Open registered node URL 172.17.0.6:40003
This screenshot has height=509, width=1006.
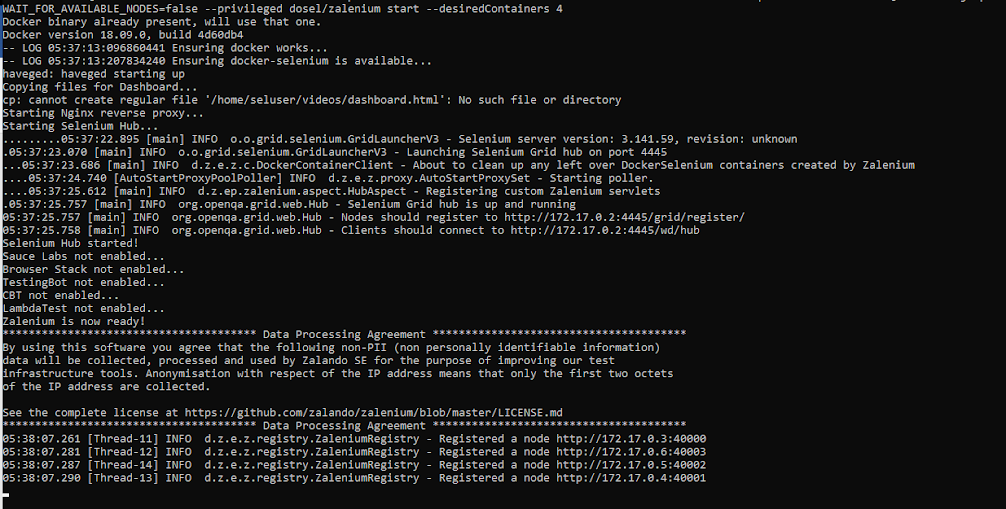click(631, 451)
